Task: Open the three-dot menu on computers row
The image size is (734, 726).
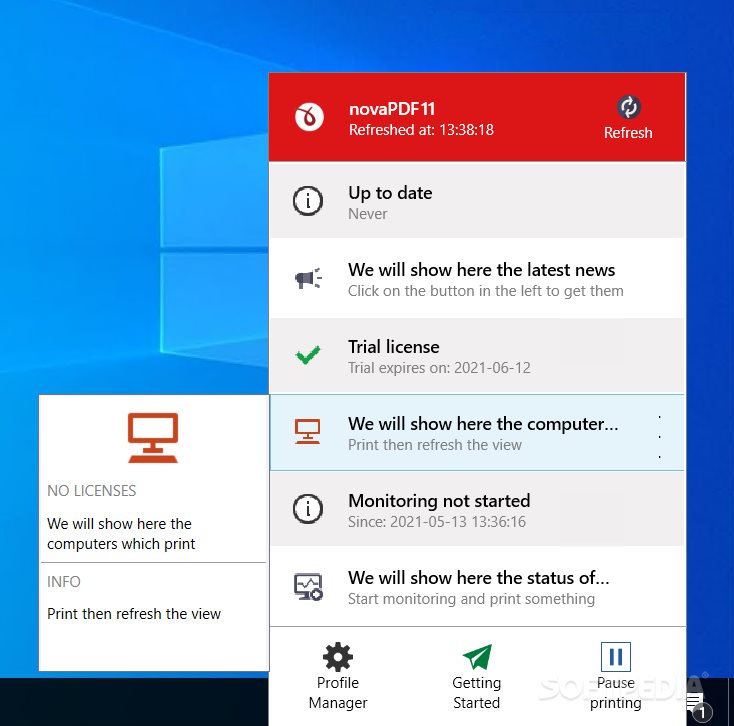Action: point(660,436)
